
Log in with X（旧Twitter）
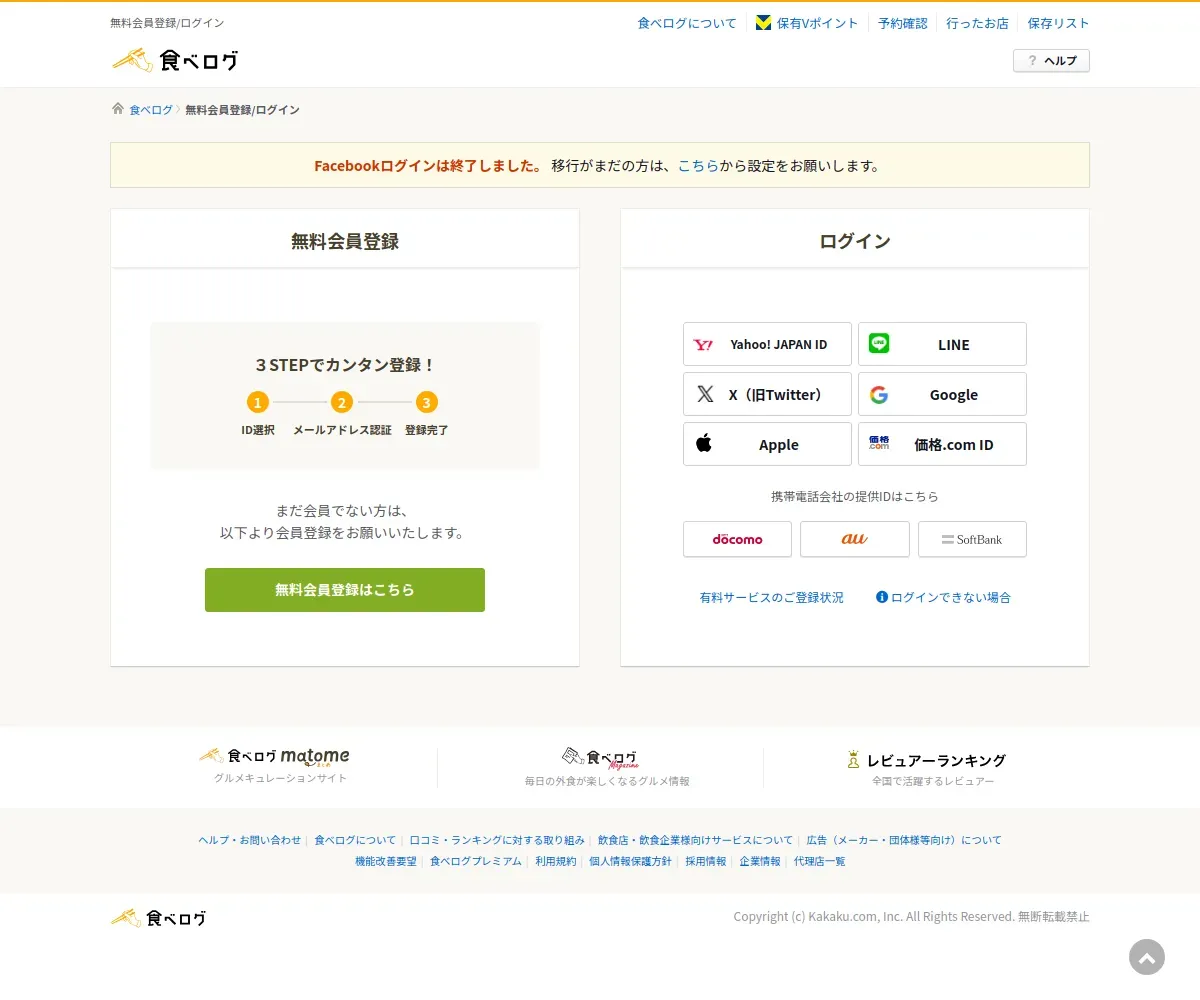pyautogui.click(x=767, y=394)
